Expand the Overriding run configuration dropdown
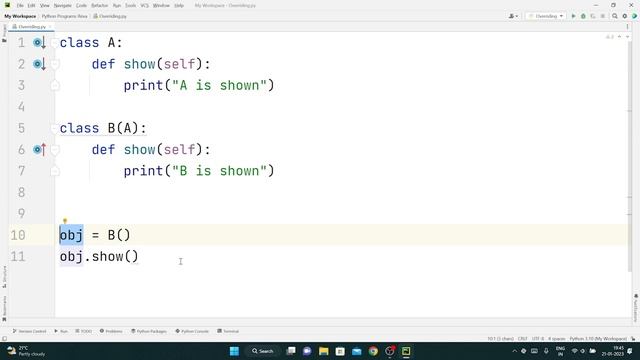Viewport: 640px width, 360px height. [546, 16]
